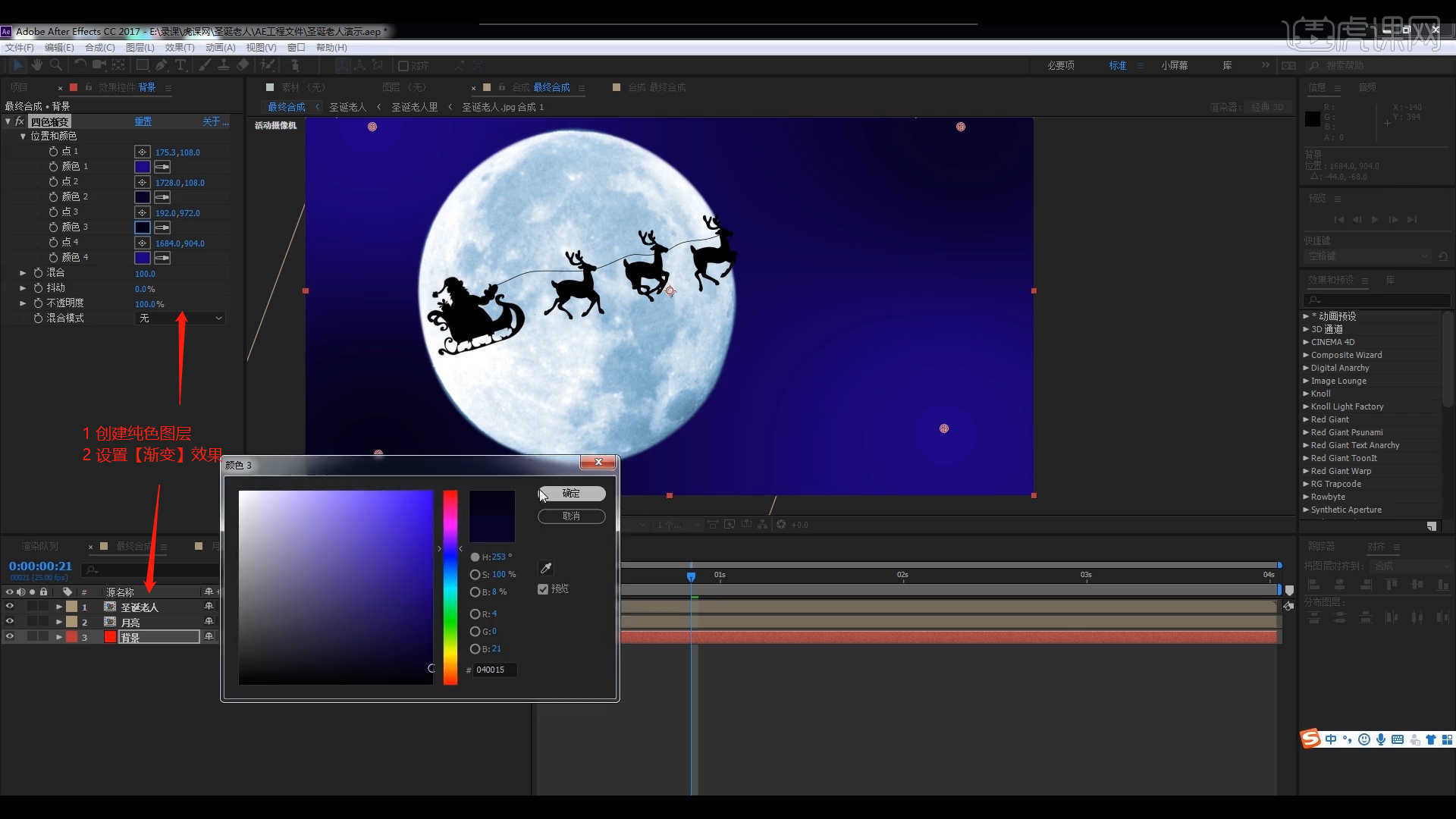1456x819 pixels.
Task: Hide the 背景 layer
Action: (x=10, y=637)
